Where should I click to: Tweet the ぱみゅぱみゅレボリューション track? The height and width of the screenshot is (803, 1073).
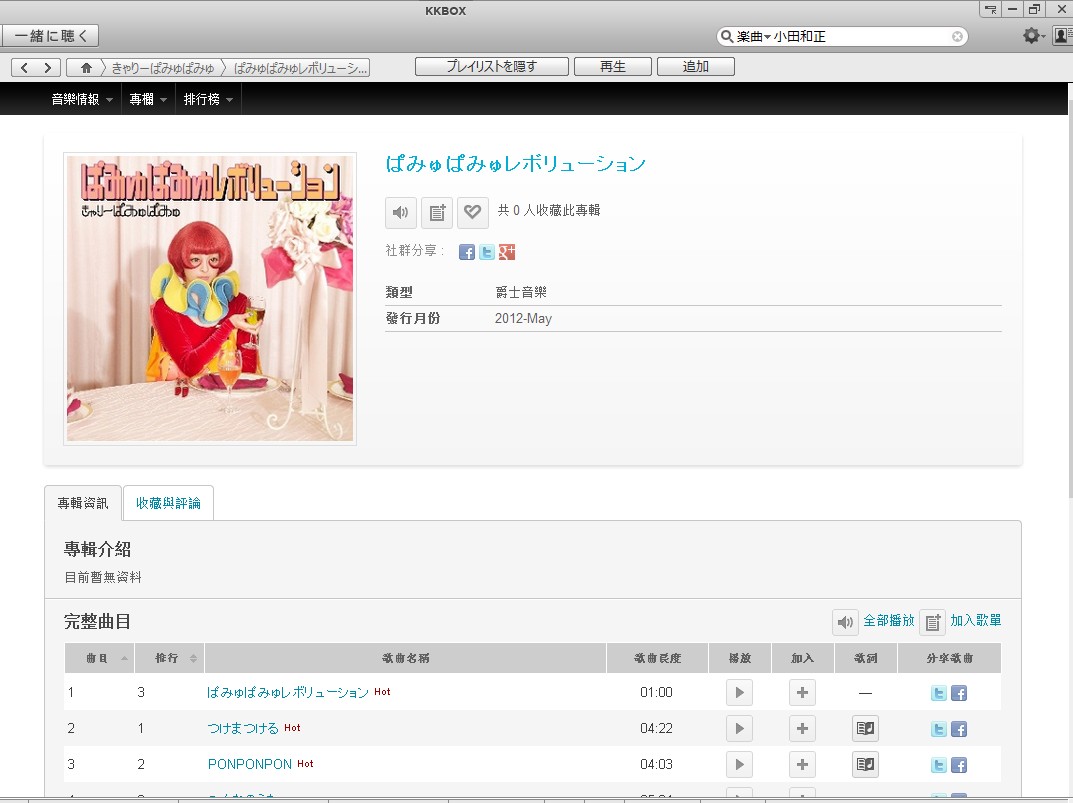(939, 693)
